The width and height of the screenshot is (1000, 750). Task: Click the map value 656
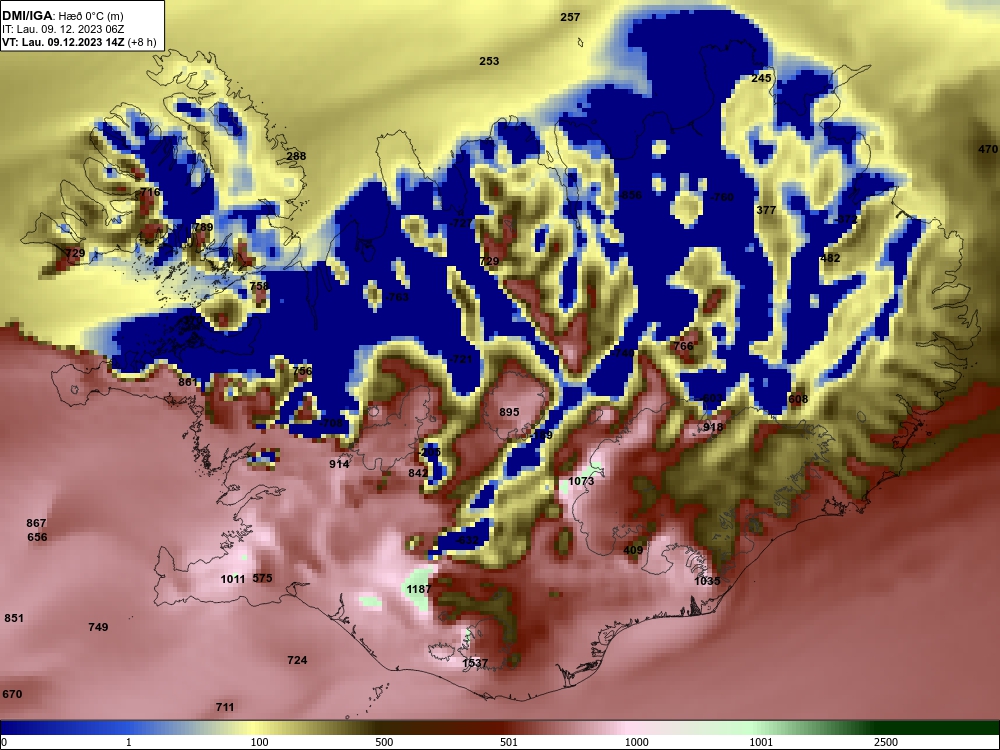point(38,537)
